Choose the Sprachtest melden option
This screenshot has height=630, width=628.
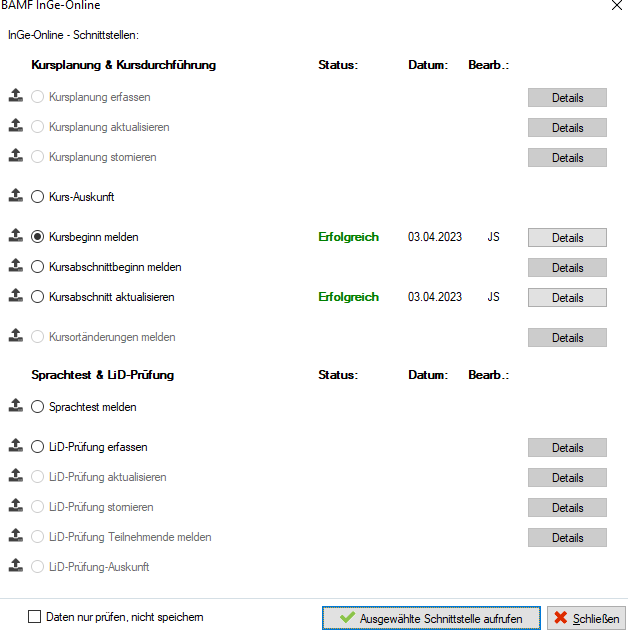pyautogui.click(x=37, y=407)
